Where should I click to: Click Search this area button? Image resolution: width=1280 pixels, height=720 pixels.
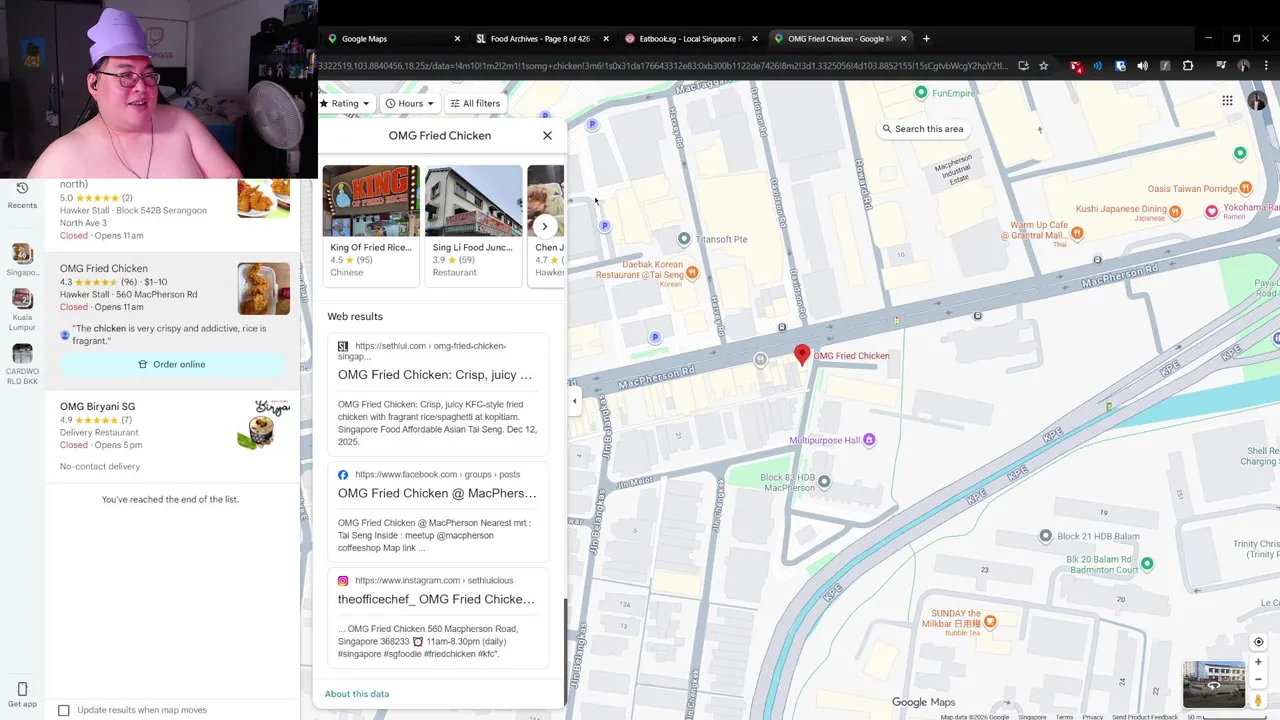tap(922, 129)
